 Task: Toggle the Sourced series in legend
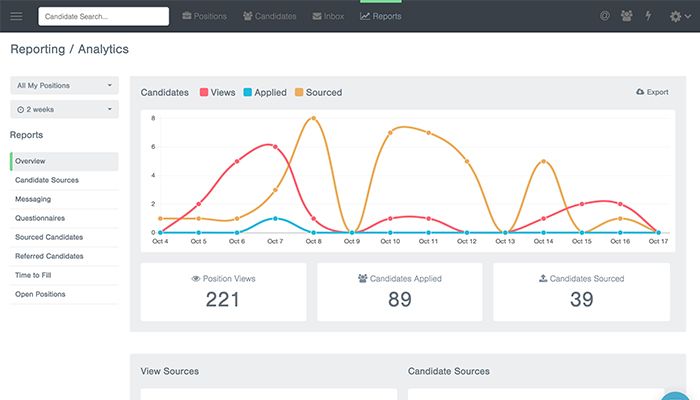click(319, 92)
